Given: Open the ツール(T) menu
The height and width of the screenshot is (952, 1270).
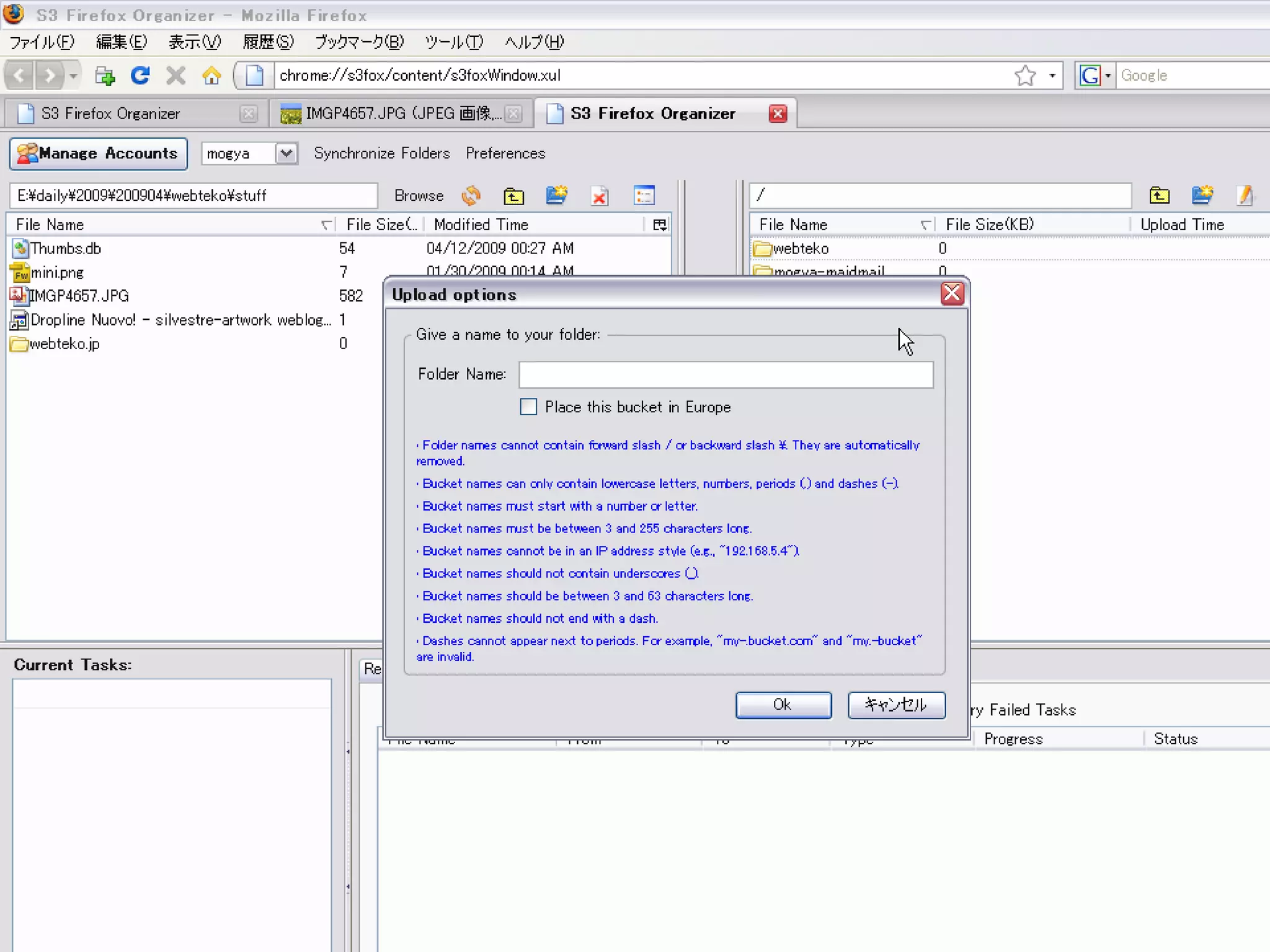Looking at the screenshot, I should click(x=454, y=42).
